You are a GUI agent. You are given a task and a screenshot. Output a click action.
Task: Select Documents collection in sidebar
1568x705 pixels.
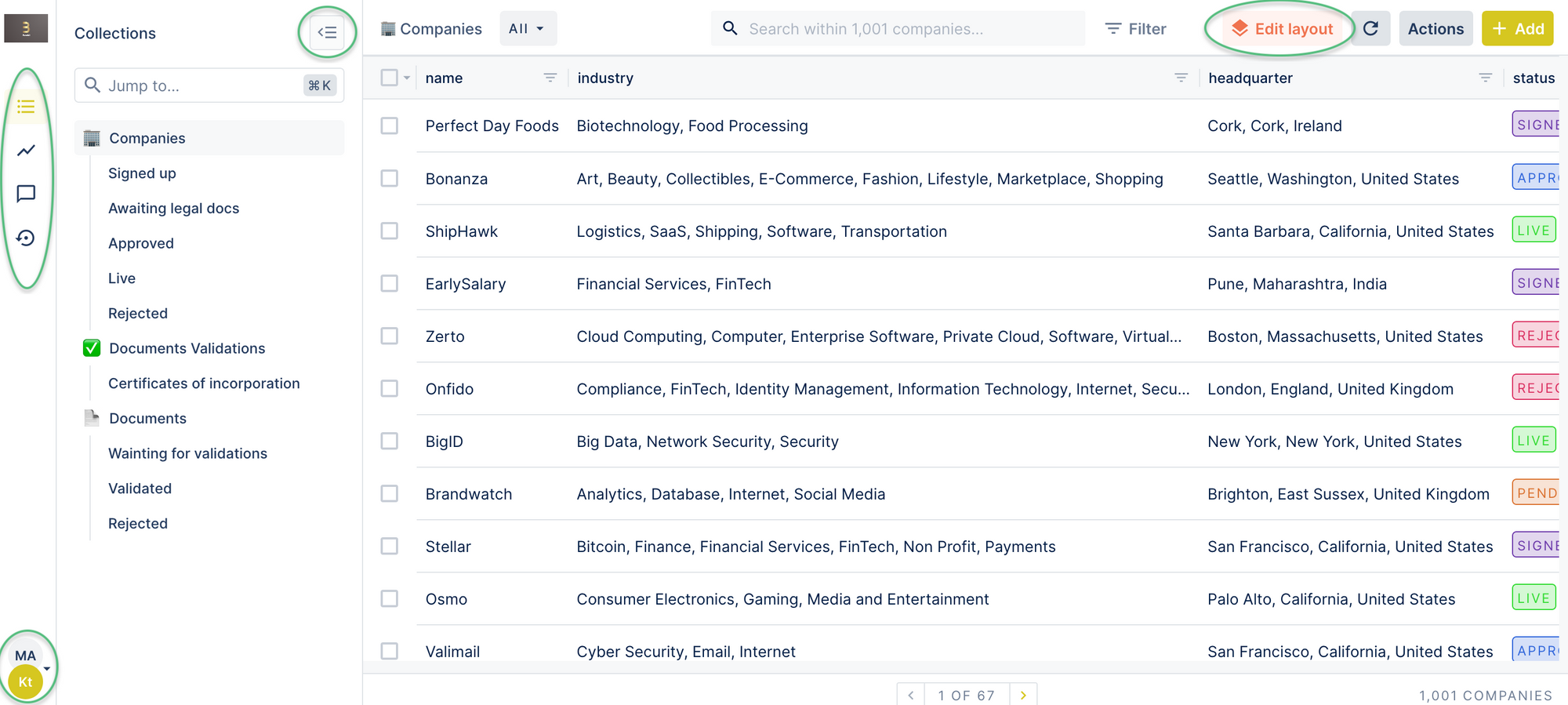(147, 418)
